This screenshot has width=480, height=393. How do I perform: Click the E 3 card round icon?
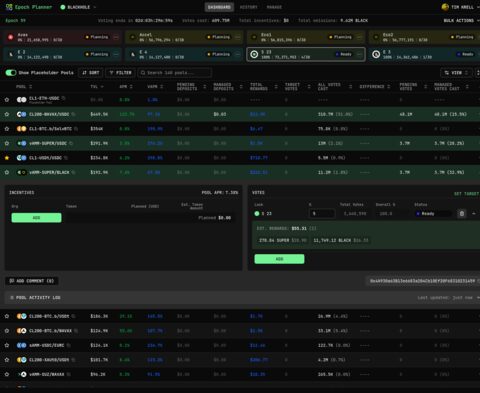point(376,54)
